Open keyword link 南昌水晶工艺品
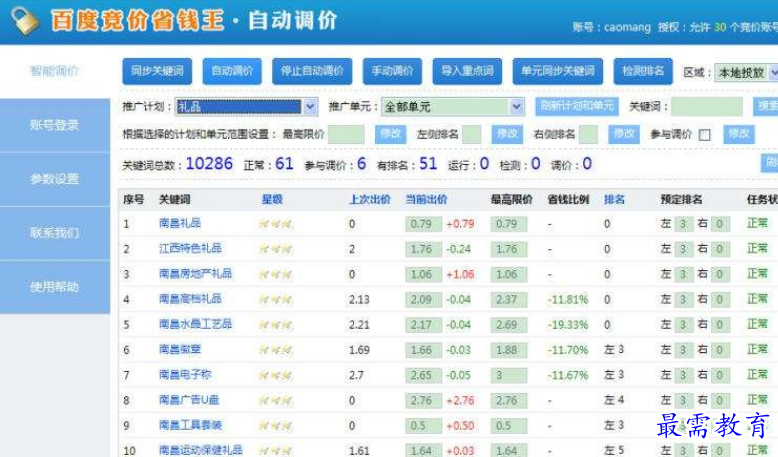 click(x=195, y=324)
